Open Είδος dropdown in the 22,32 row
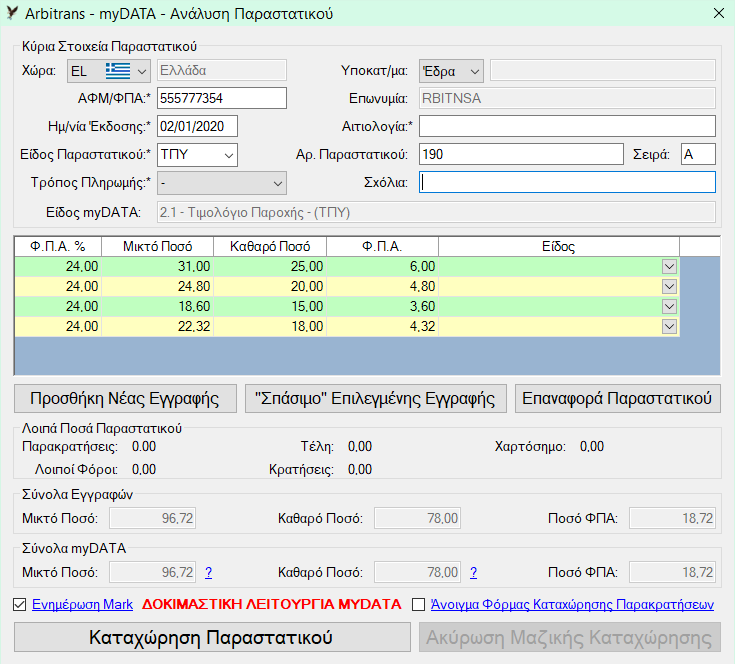 pyautogui.click(x=669, y=327)
